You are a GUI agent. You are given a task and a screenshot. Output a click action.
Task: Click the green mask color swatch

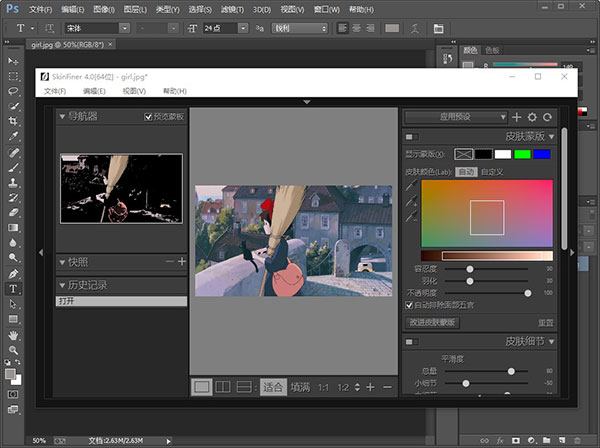pos(522,154)
